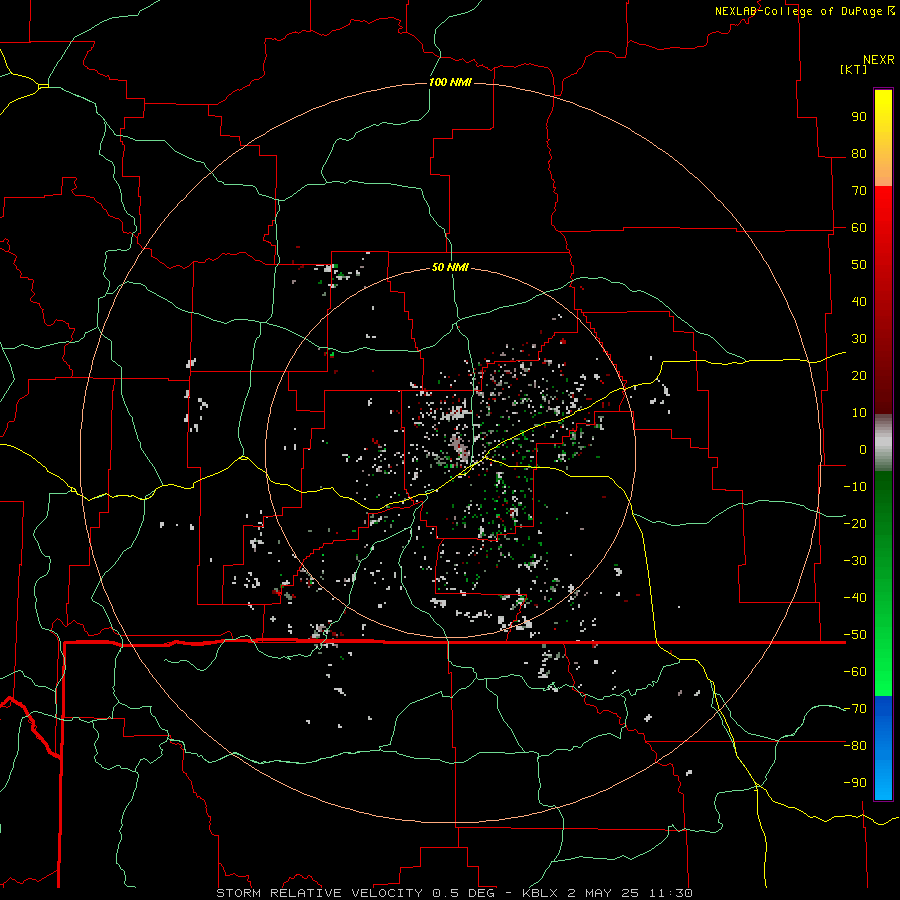
Task: Click the 20 value on the velocity scale
Action: [x=859, y=375]
